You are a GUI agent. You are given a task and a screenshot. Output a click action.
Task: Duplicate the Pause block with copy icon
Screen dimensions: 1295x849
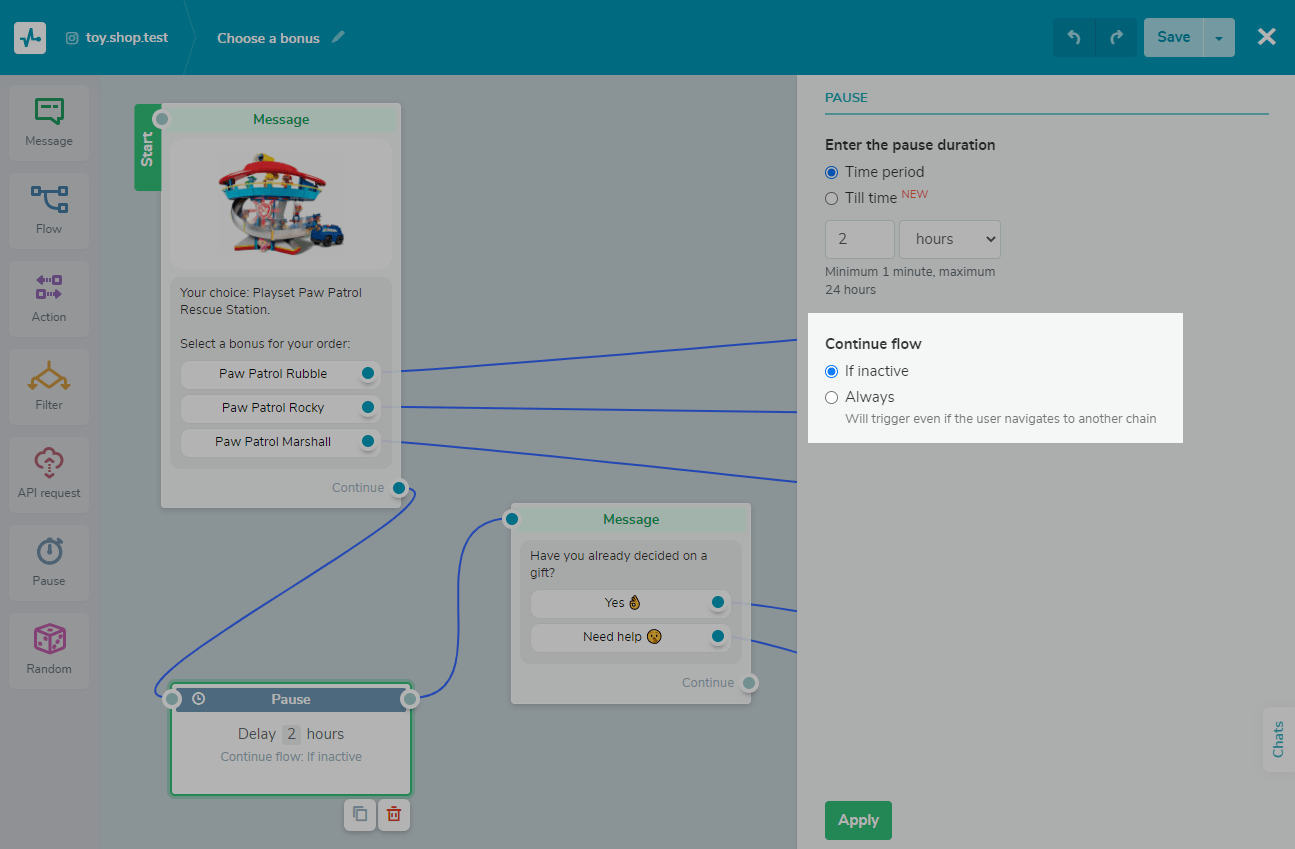point(360,814)
